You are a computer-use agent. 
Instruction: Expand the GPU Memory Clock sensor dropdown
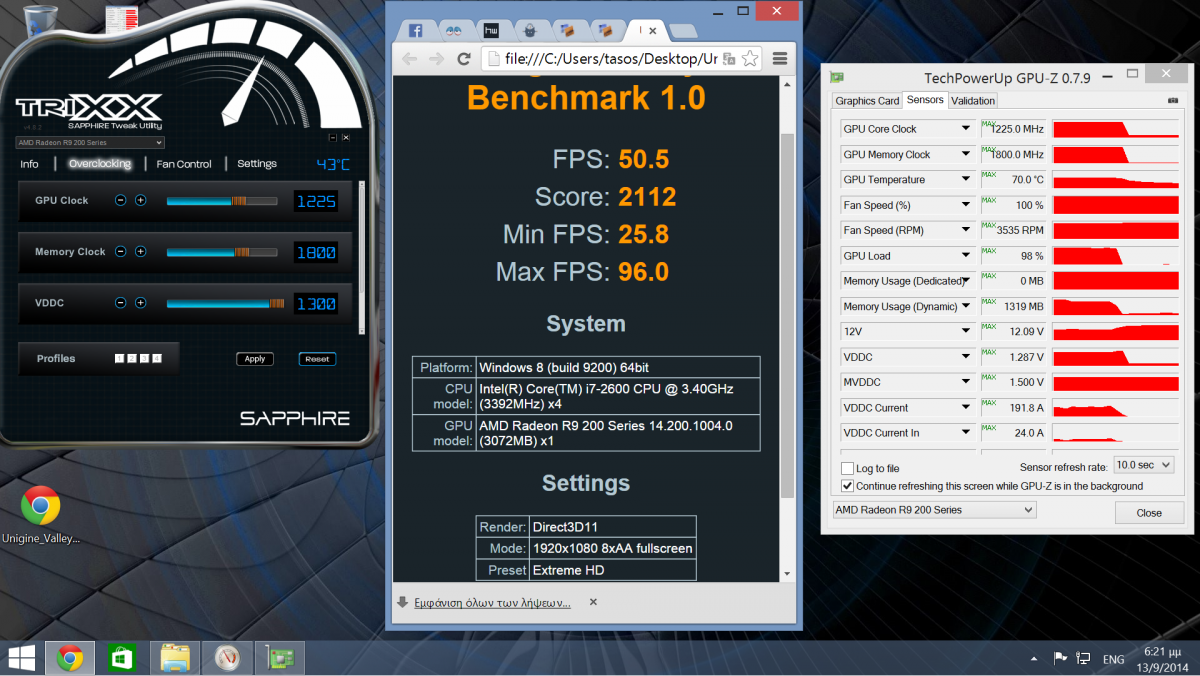[965, 154]
